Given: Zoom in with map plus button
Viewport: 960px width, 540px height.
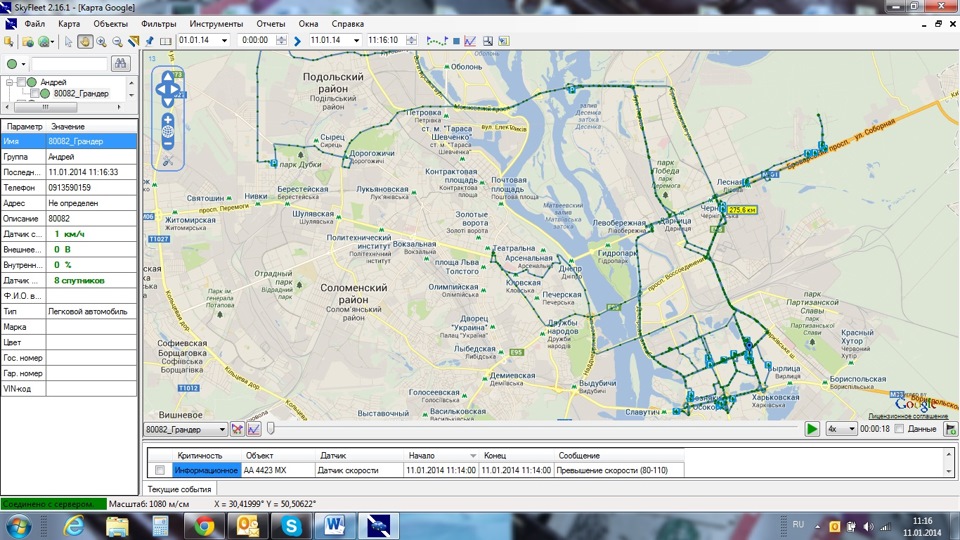Looking at the screenshot, I should (167, 119).
